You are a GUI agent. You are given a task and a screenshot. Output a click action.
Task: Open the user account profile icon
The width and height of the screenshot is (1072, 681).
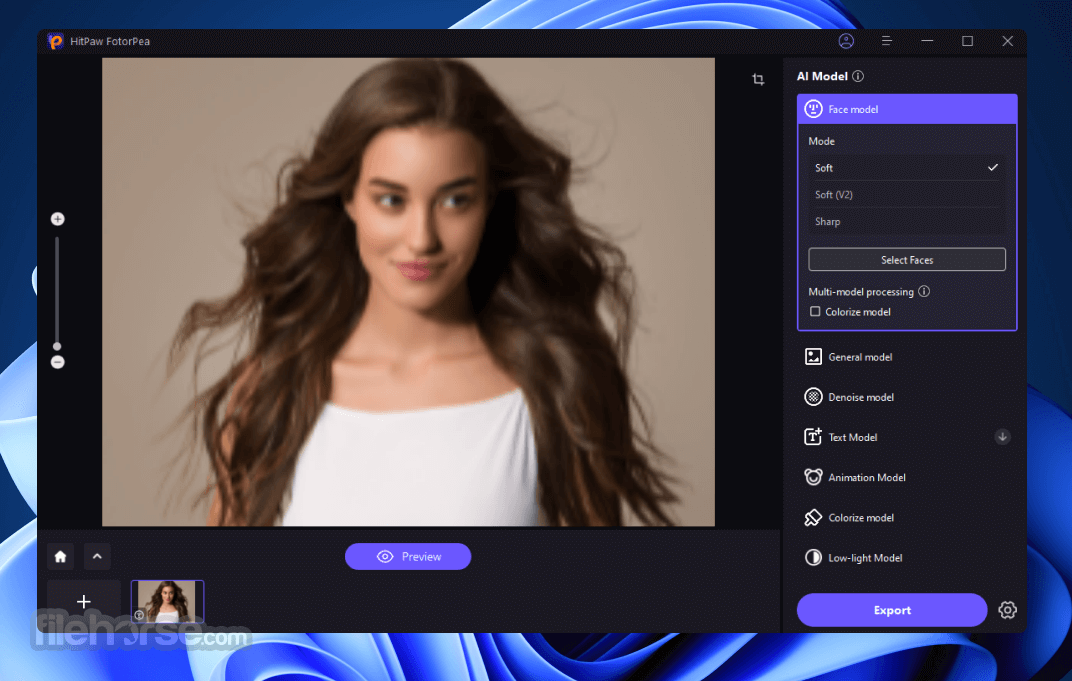coord(846,41)
